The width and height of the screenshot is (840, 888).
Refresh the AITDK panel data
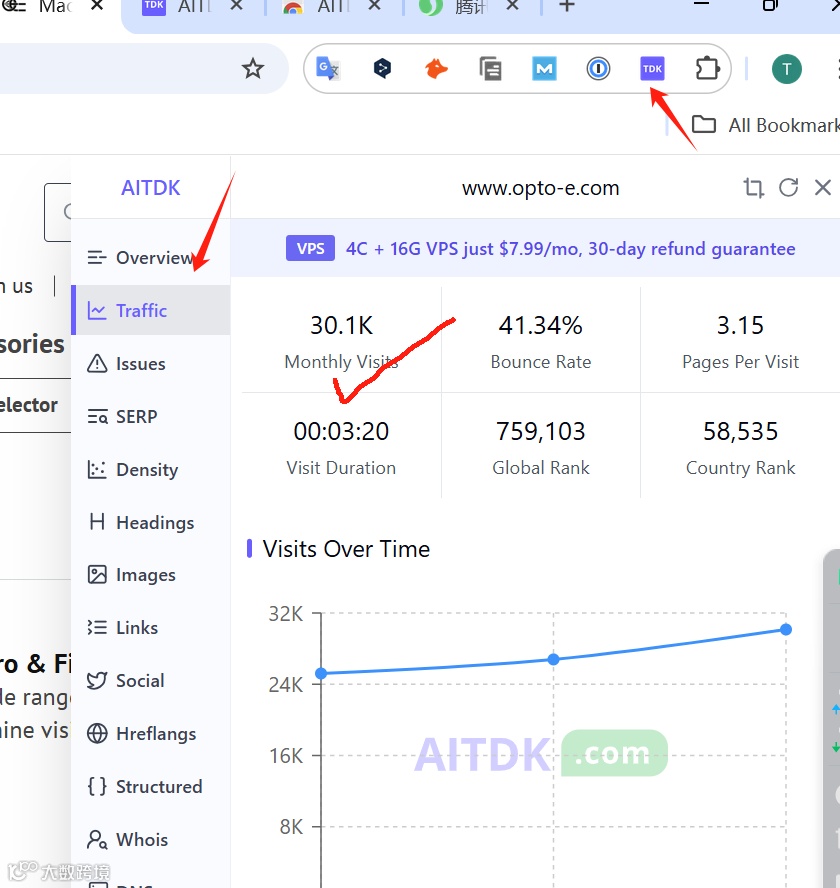788,187
